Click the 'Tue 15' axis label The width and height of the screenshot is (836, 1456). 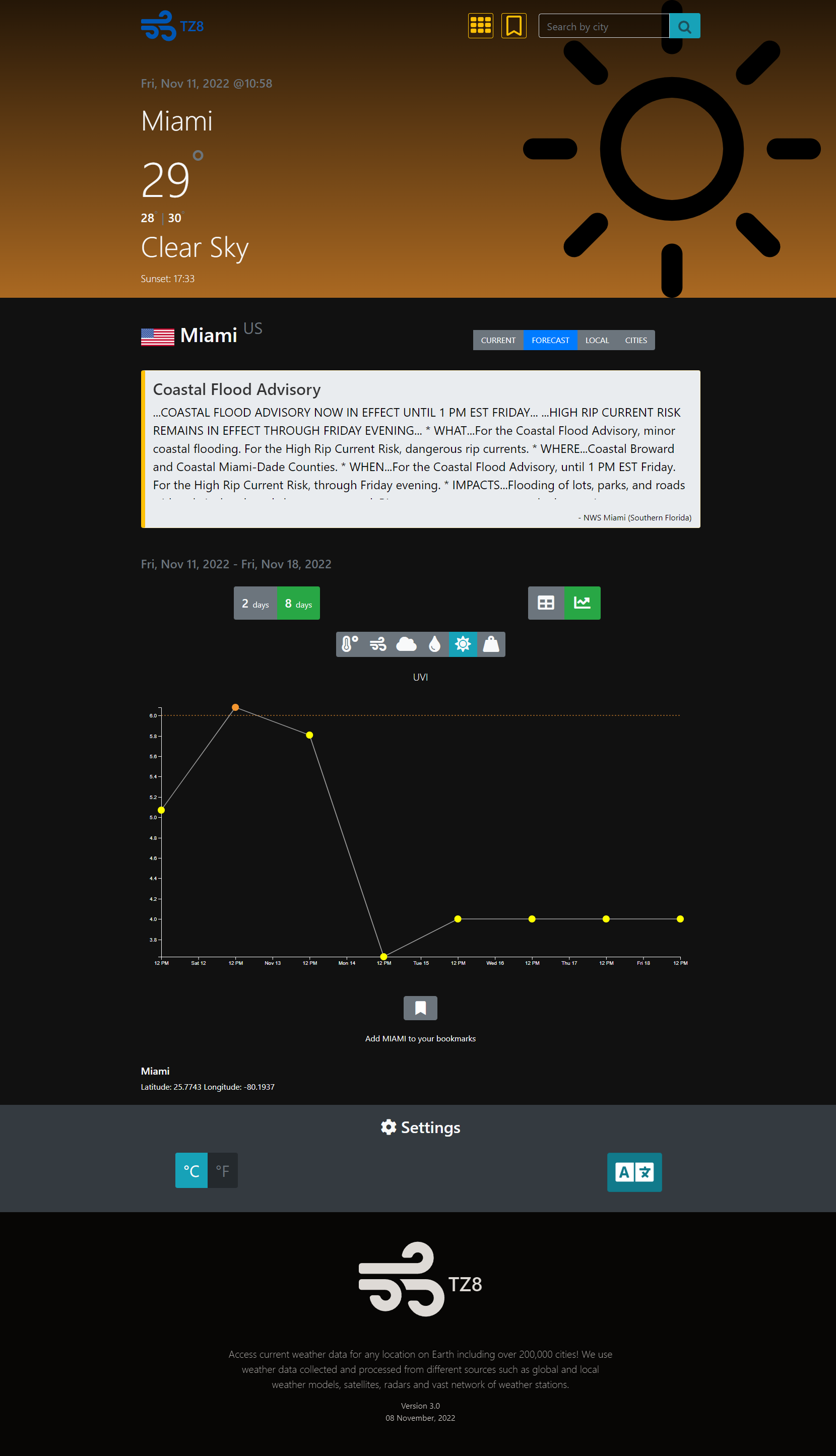click(x=421, y=963)
